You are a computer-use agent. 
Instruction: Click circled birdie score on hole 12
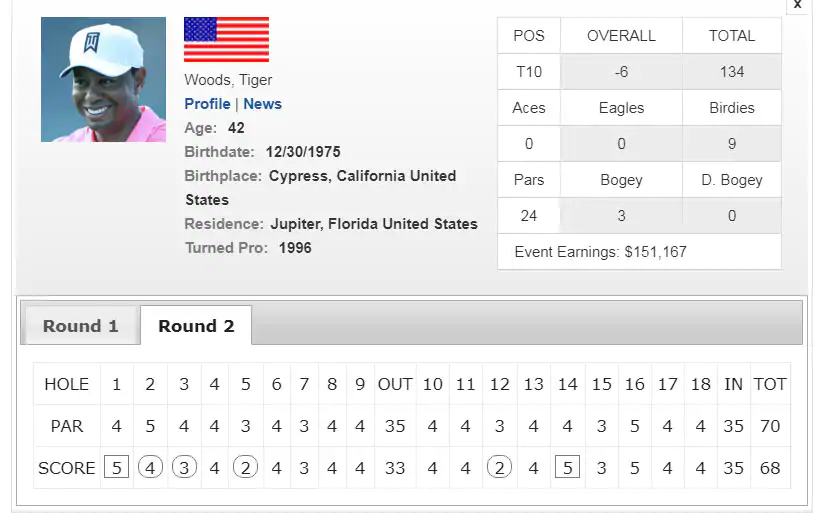point(499,467)
